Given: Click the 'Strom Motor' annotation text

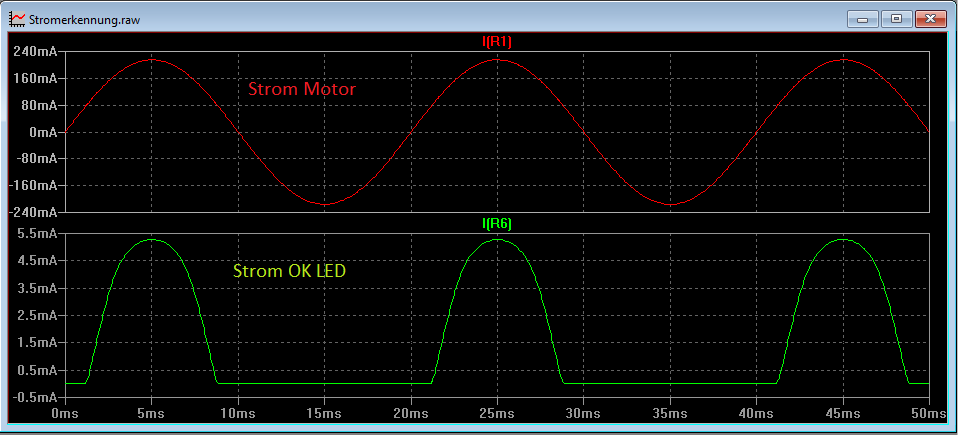Looking at the screenshot, I should coord(302,89).
